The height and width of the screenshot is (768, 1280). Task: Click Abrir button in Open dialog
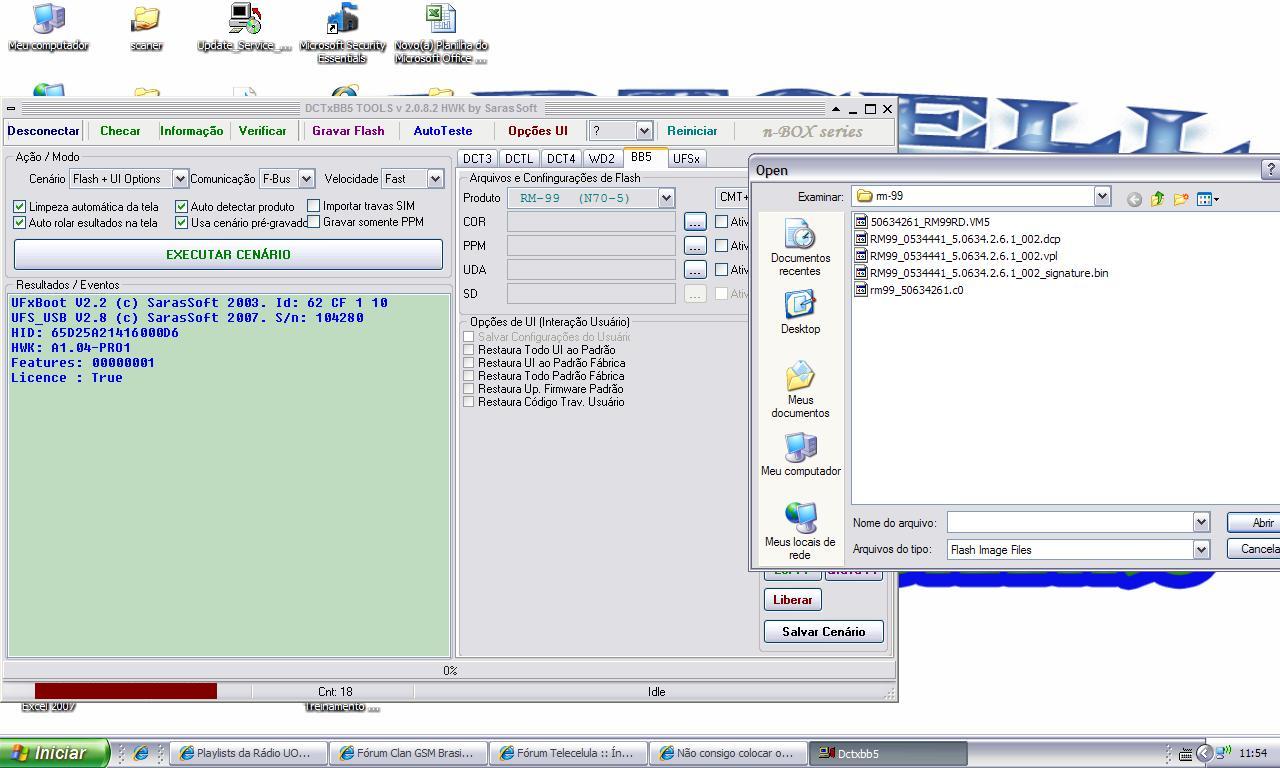[x=1254, y=522]
